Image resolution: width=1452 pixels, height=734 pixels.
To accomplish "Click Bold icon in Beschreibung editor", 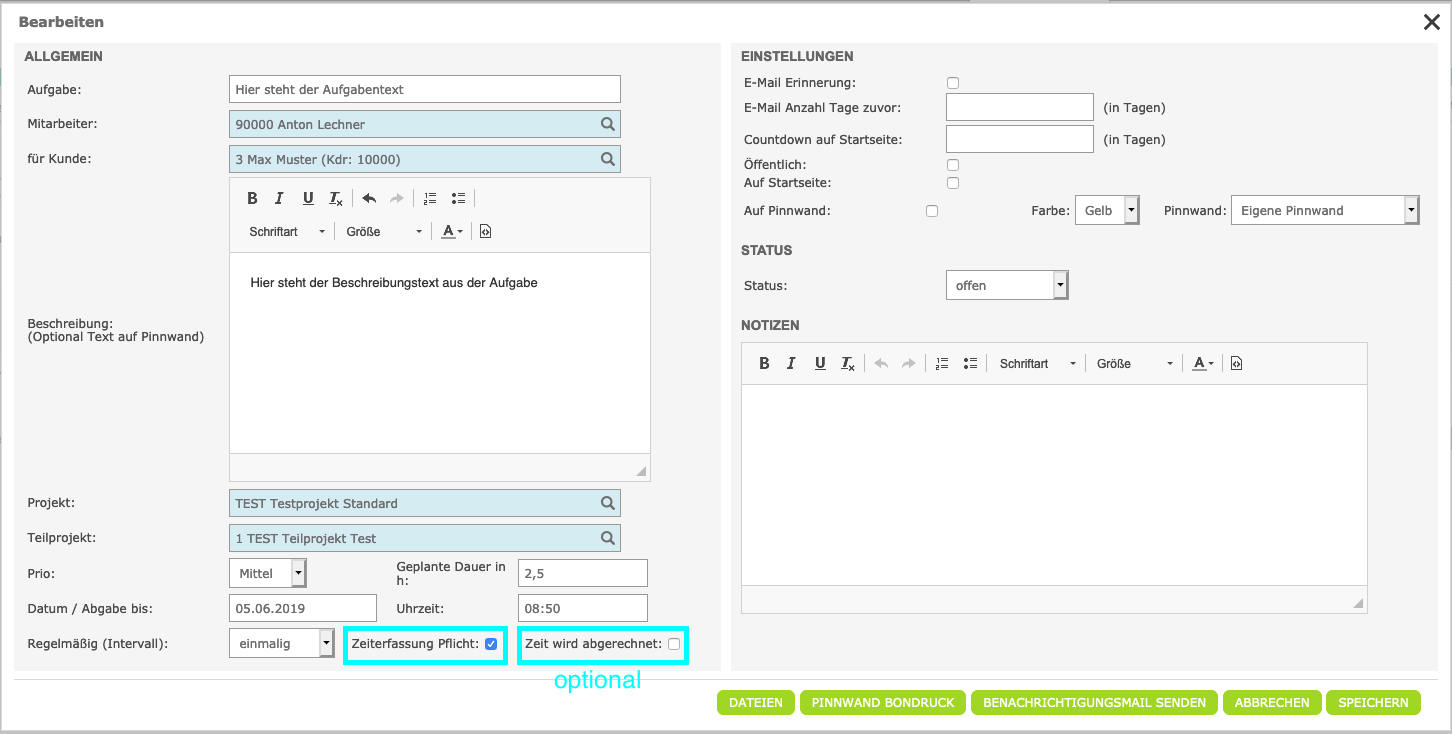I will pyautogui.click(x=252, y=198).
